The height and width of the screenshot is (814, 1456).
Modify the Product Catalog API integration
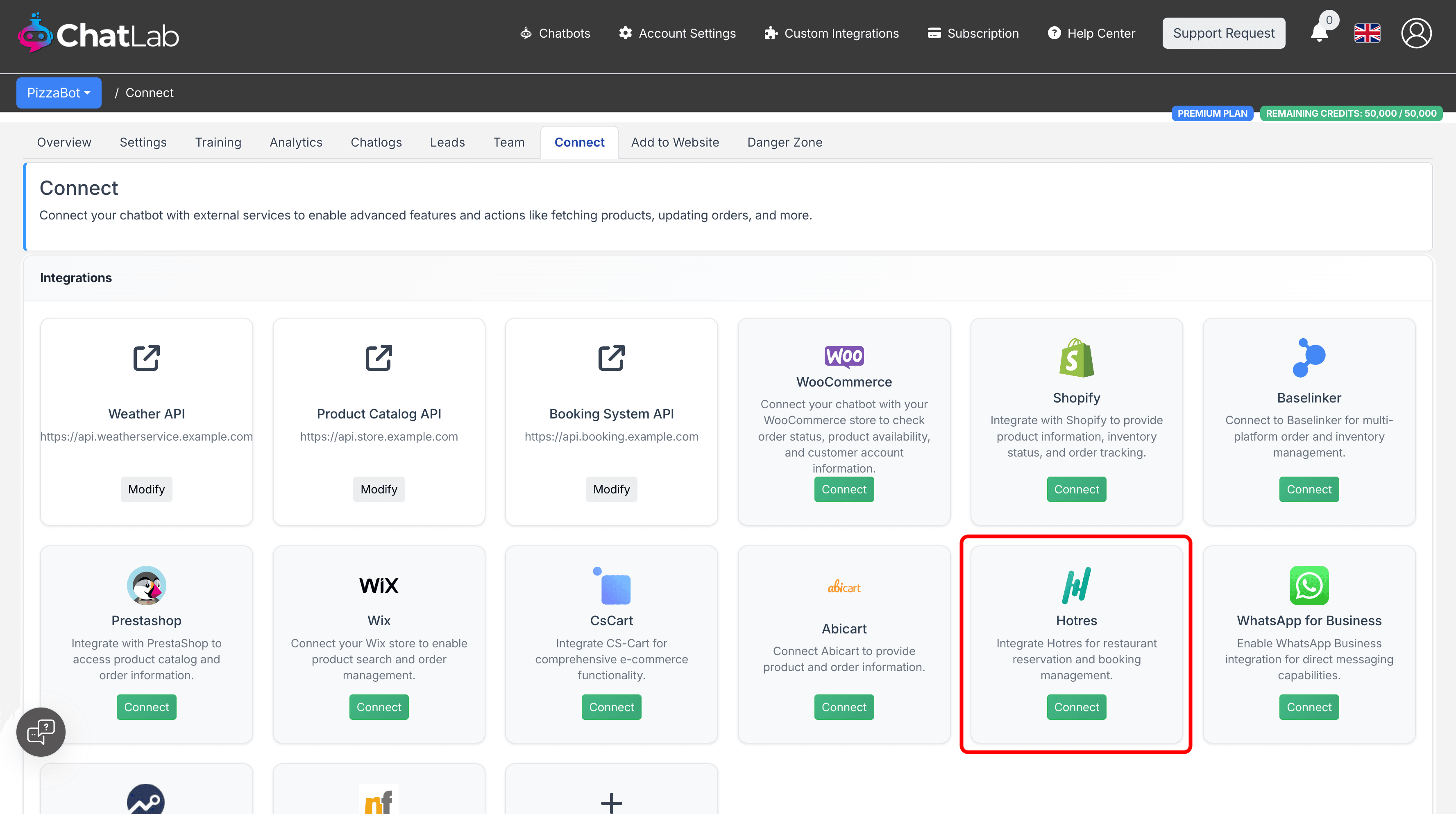click(x=379, y=489)
